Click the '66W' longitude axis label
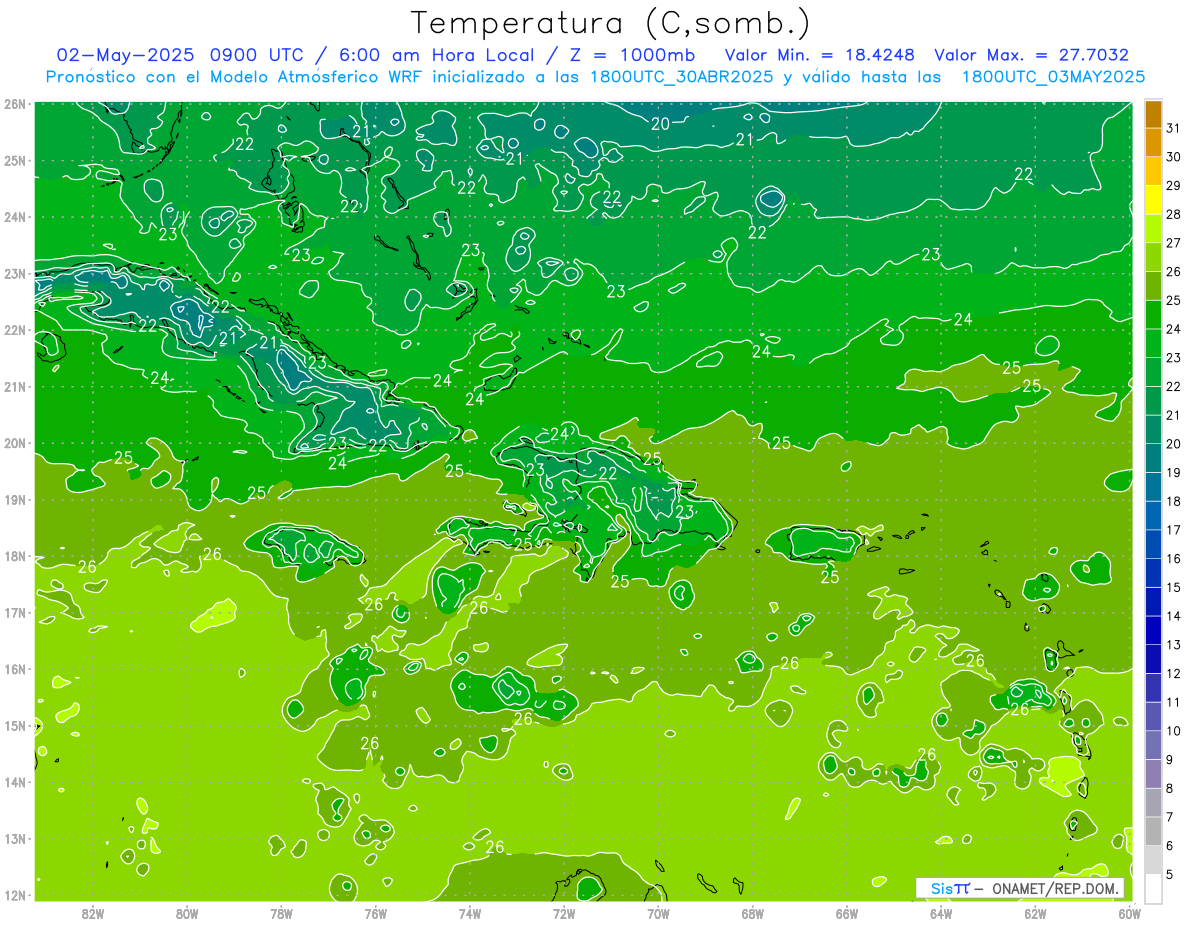Viewport: 1200px width, 927px height. click(847, 913)
